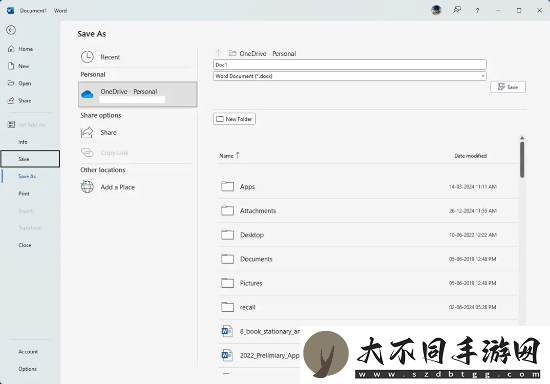550x384 pixels.
Task: Click the recall folder icon
Action: pos(227,307)
